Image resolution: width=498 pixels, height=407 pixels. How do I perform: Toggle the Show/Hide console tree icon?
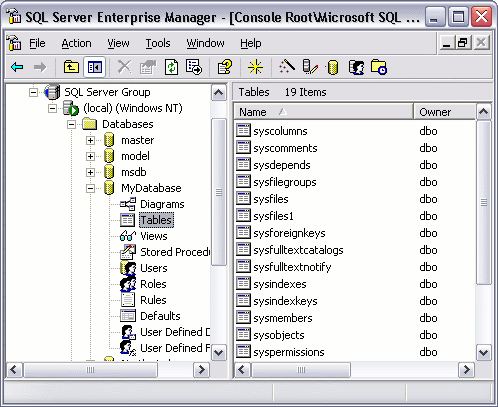95,67
